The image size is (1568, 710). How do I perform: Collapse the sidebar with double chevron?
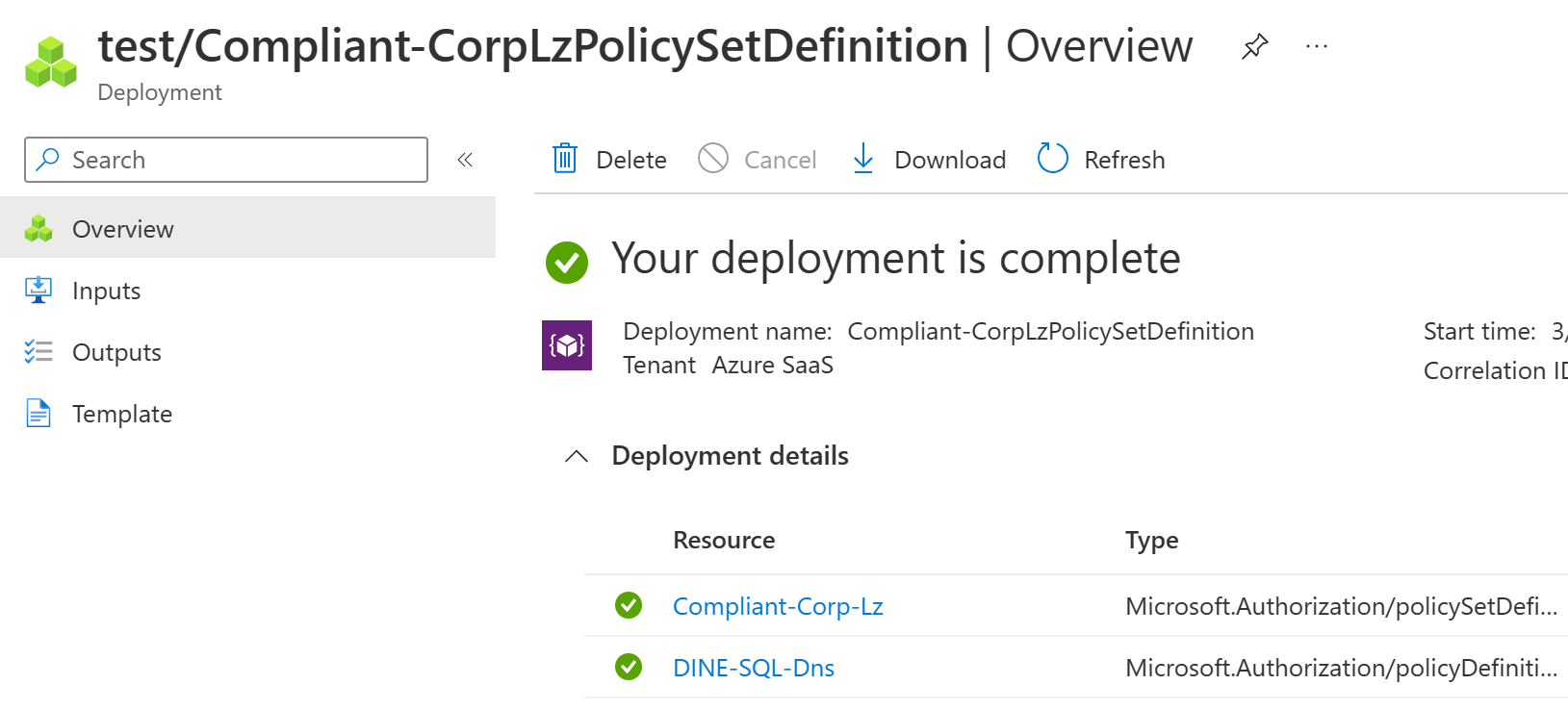[x=465, y=160]
